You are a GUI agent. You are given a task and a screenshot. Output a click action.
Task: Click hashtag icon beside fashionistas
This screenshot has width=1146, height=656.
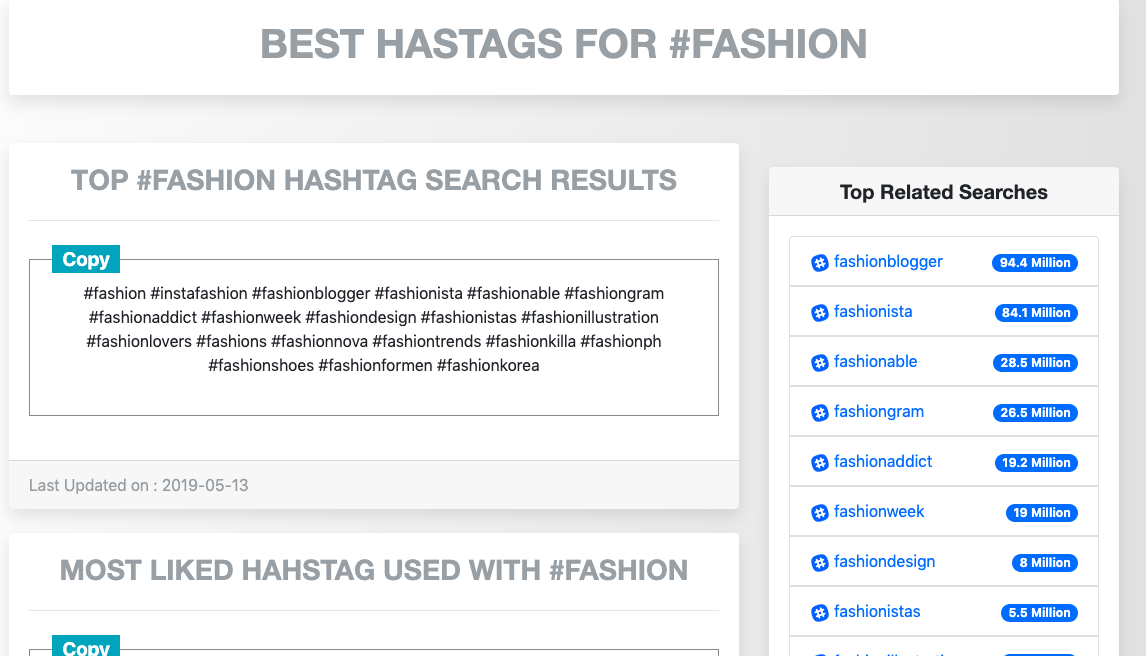[820, 613]
